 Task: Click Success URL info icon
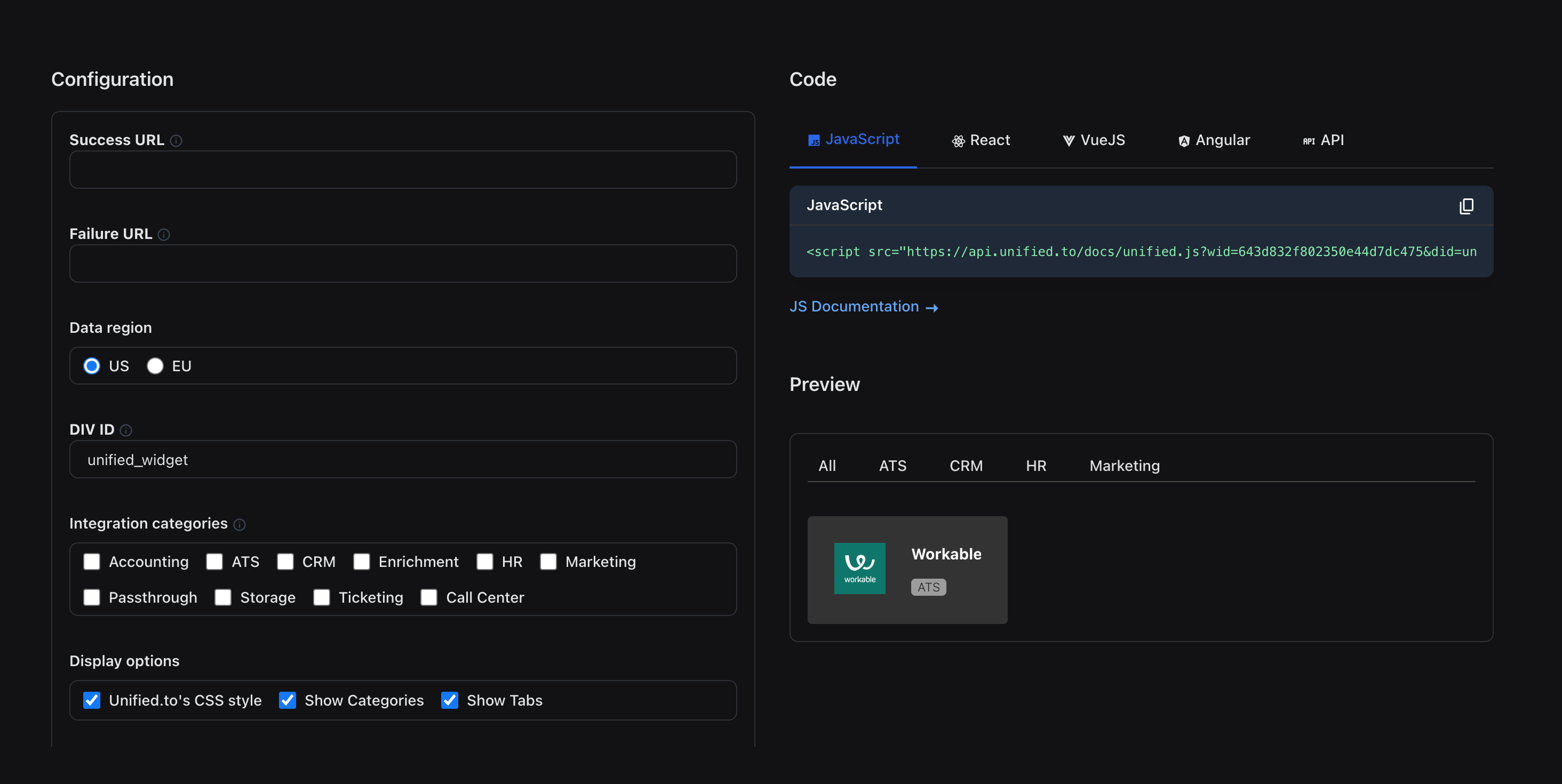coord(176,141)
